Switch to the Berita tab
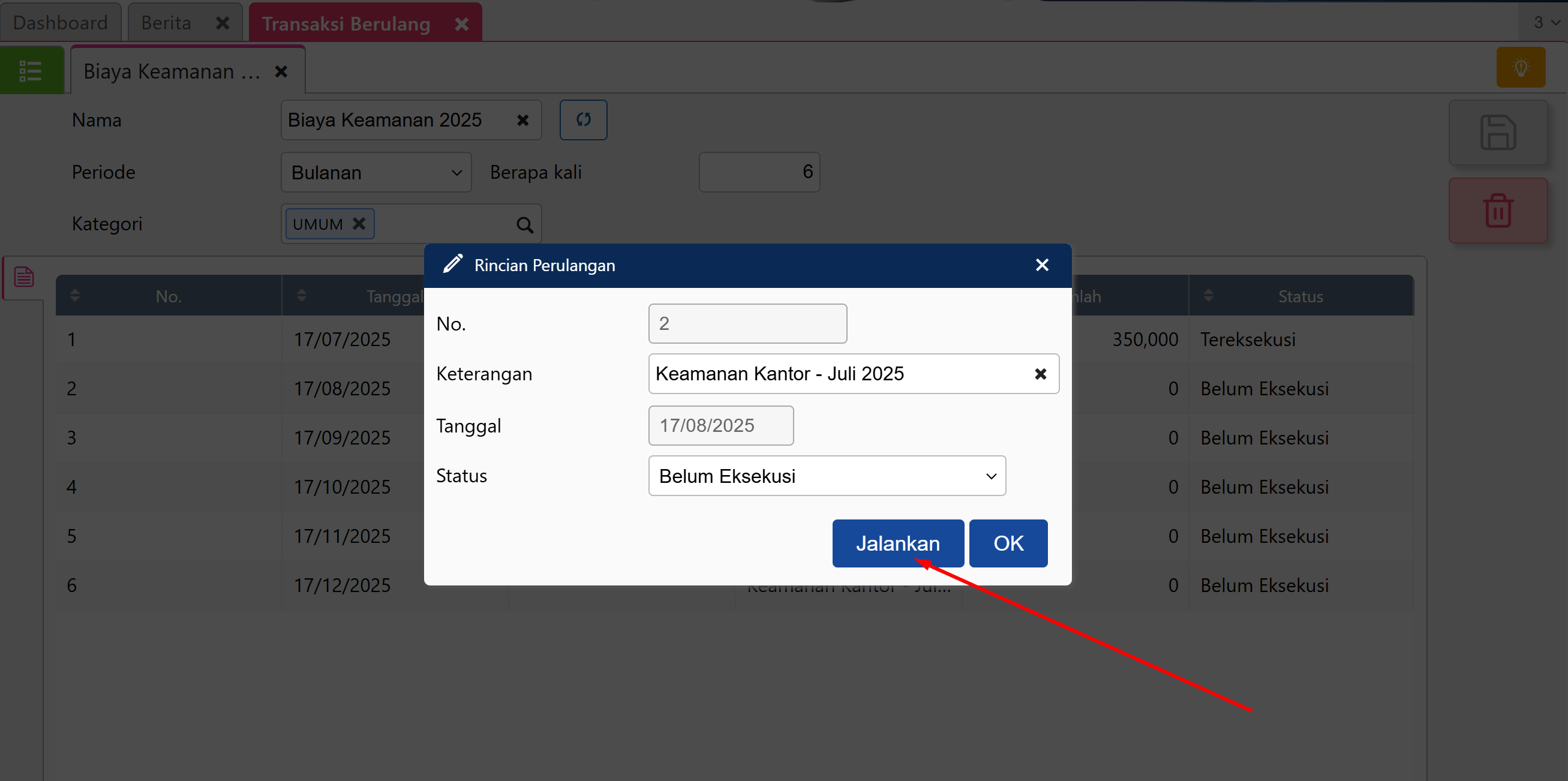The width and height of the screenshot is (1568, 781). [x=166, y=23]
